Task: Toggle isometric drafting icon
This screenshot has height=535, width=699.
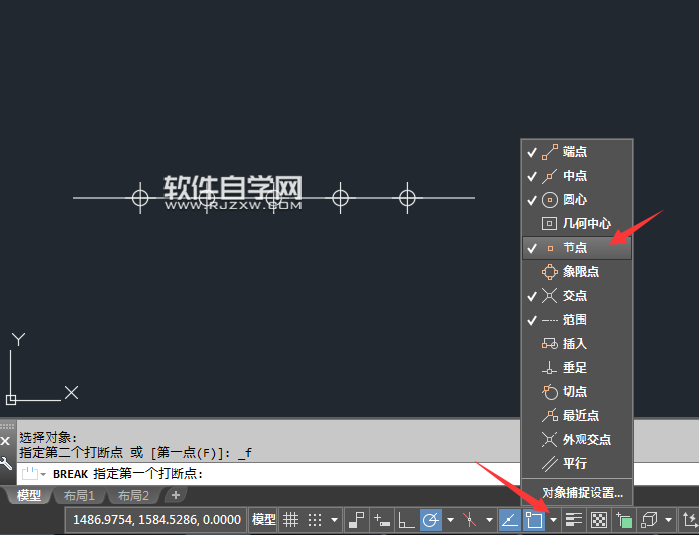Action: 469,520
